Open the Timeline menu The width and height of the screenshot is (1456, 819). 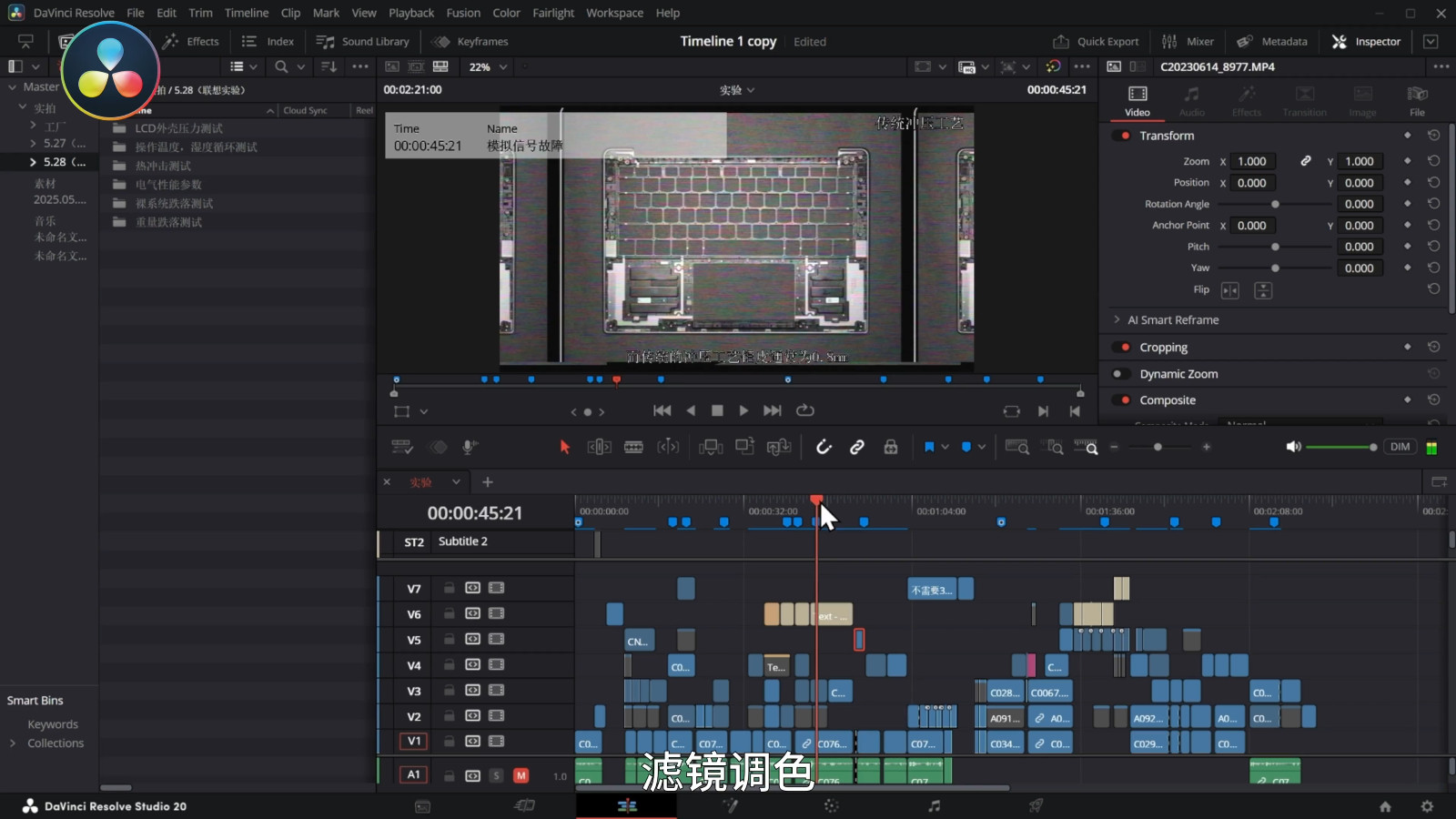(247, 13)
